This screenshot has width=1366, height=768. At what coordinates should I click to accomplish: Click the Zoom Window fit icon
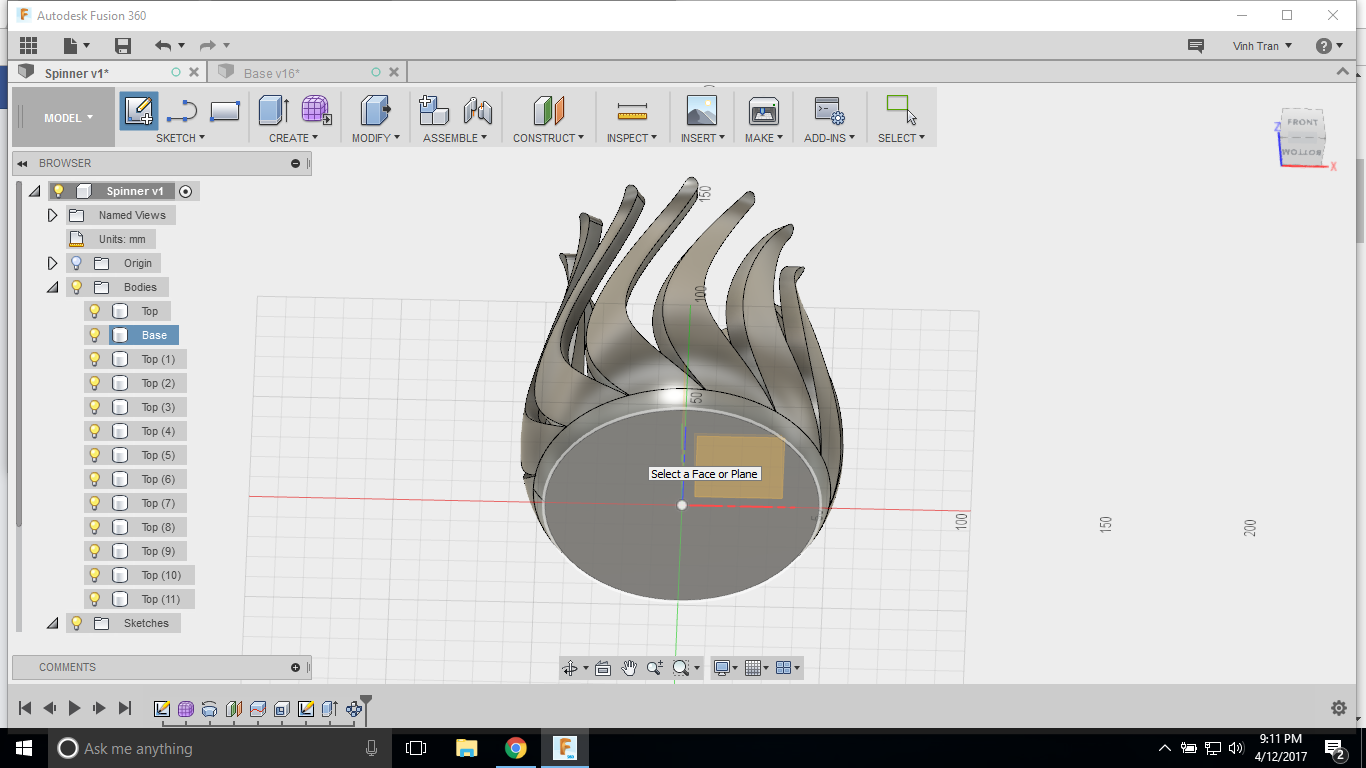(x=680, y=668)
